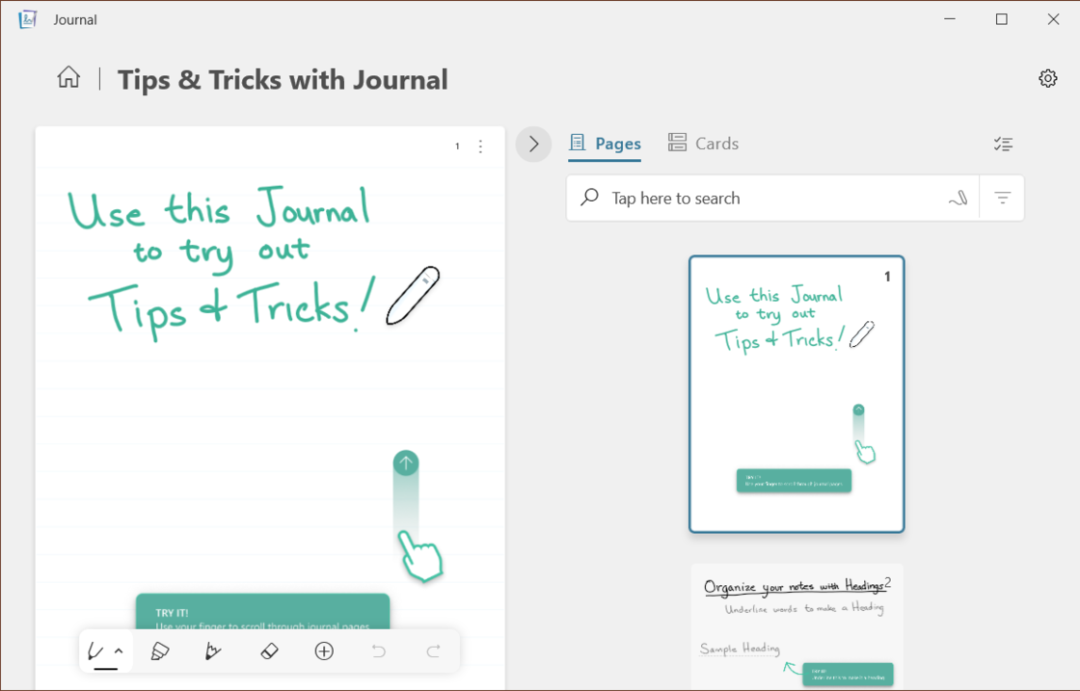Screen dimensions: 1080x691
Task: Select the ink pen tool
Action: tap(96, 651)
